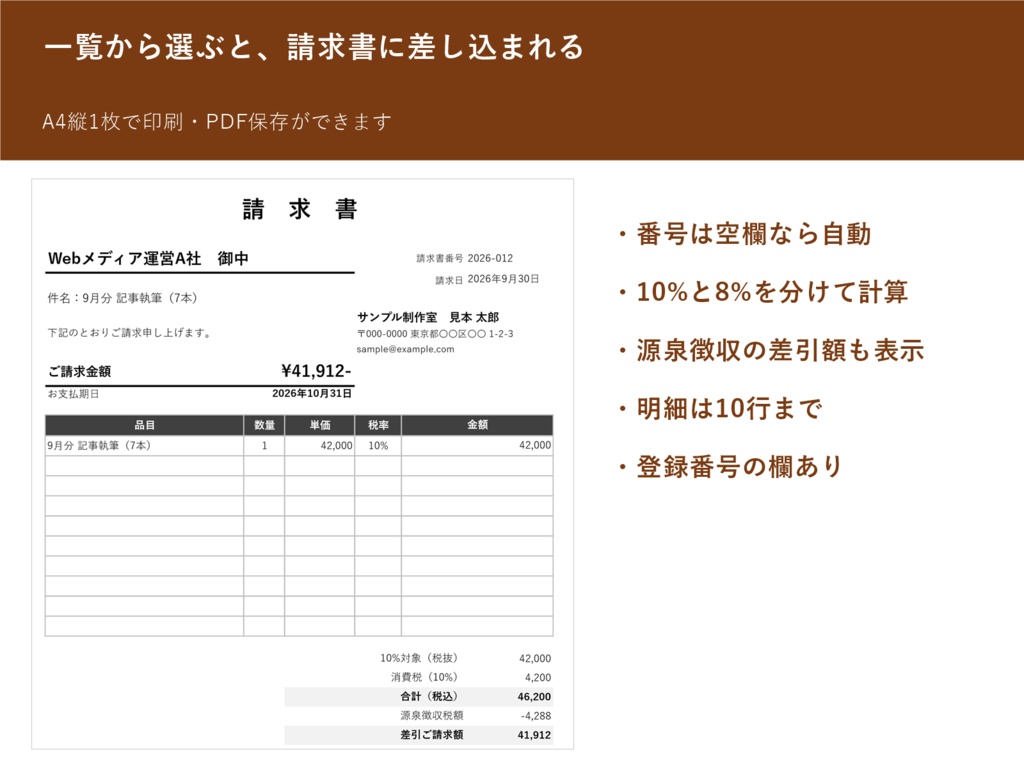This screenshot has width=1024, height=768.
Task: Click the net amount 41,912 in totals
Action: [534, 735]
